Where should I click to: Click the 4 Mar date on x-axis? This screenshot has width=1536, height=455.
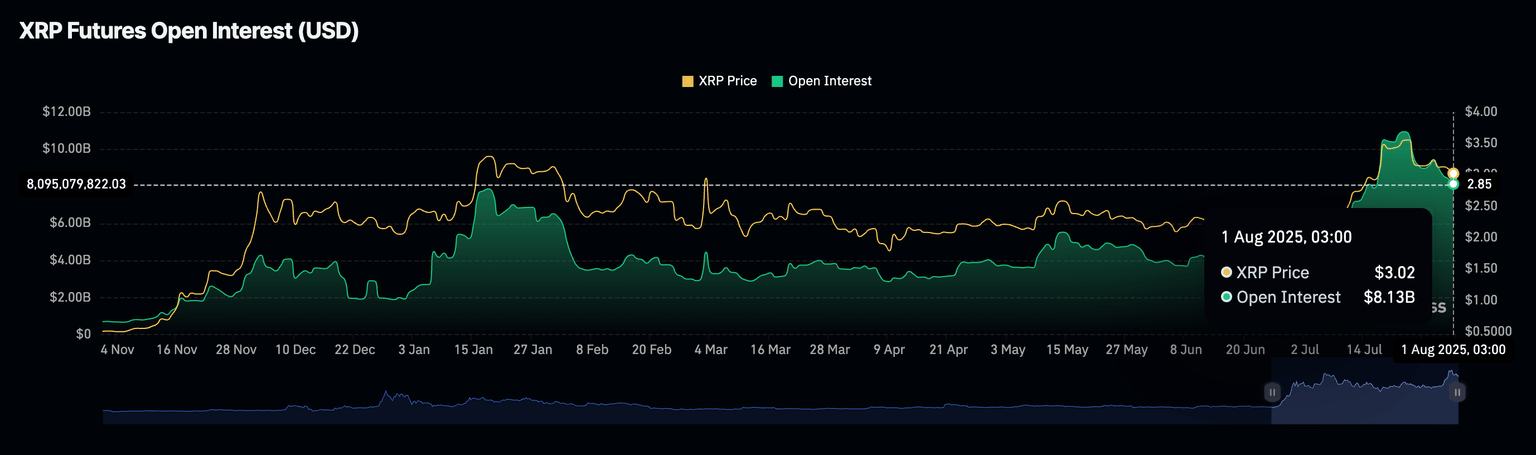click(710, 350)
